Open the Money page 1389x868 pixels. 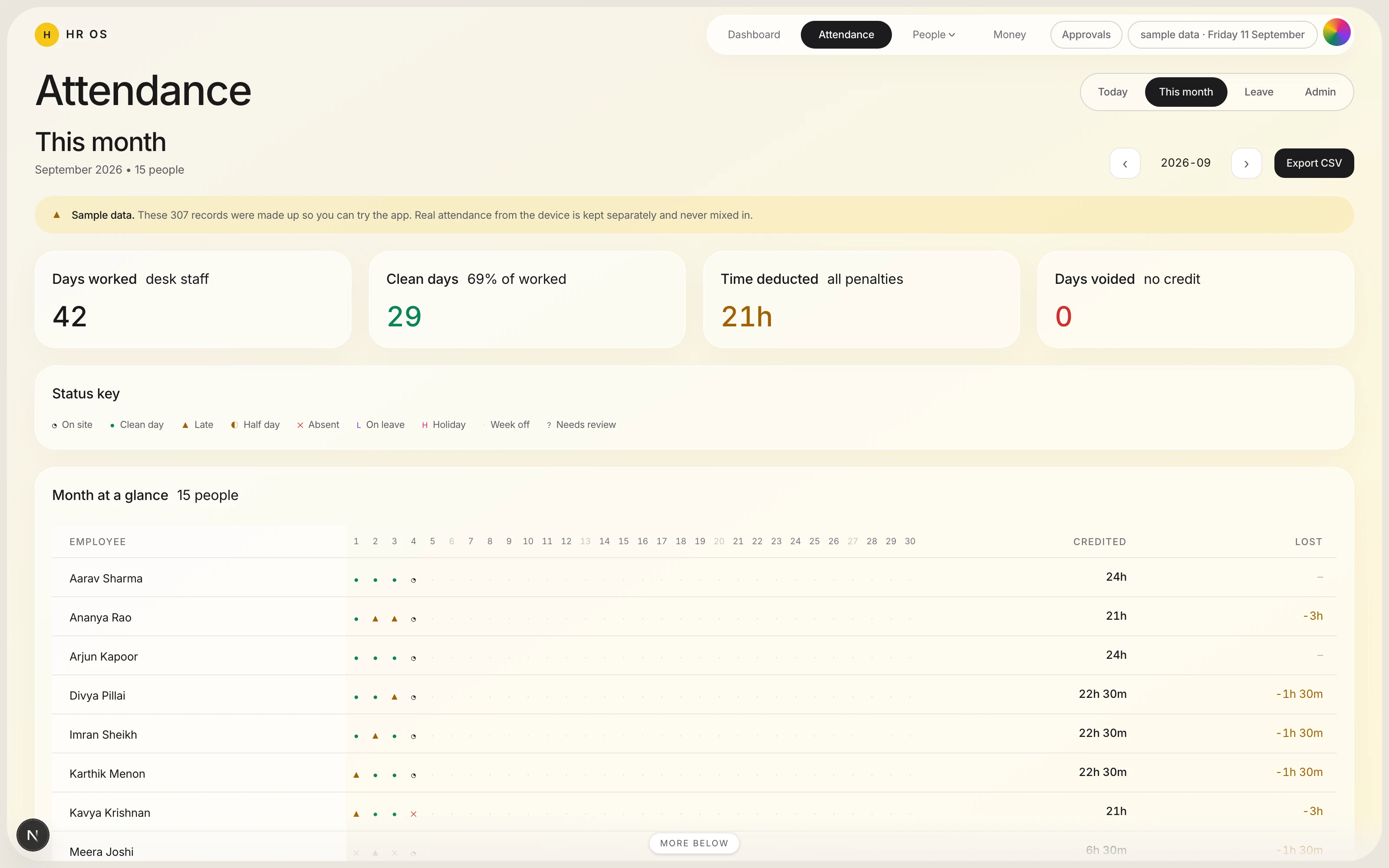(x=1009, y=34)
